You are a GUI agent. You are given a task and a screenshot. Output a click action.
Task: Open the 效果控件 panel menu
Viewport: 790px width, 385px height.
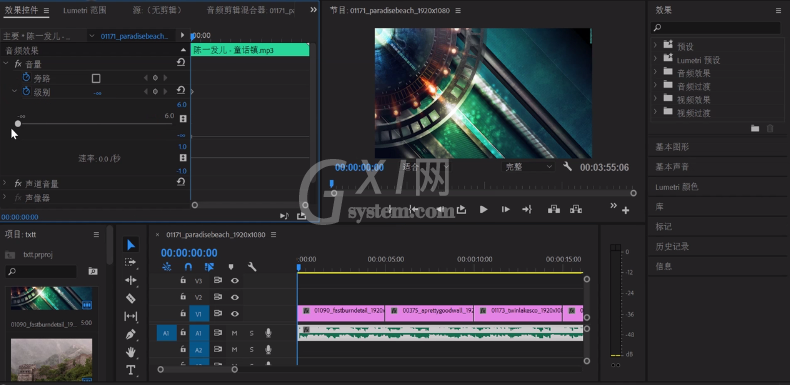click(x=46, y=11)
